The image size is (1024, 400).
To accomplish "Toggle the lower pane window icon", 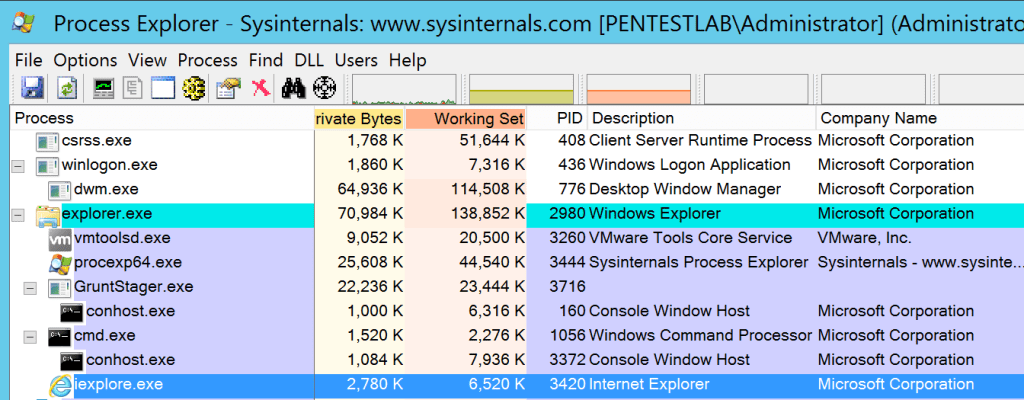I will [x=162, y=89].
